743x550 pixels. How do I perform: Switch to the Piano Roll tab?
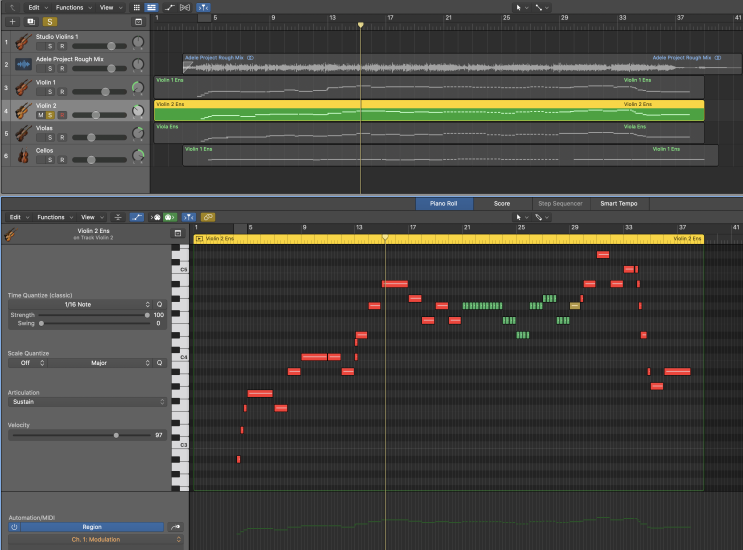(444, 204)
